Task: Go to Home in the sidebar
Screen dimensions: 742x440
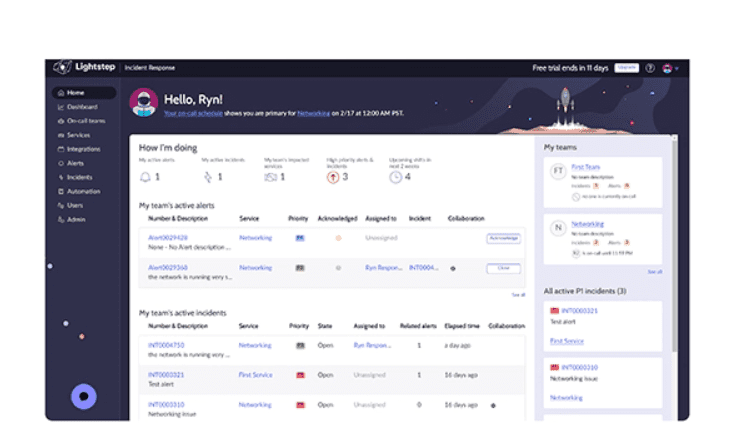Action: (x=84, y=93)
